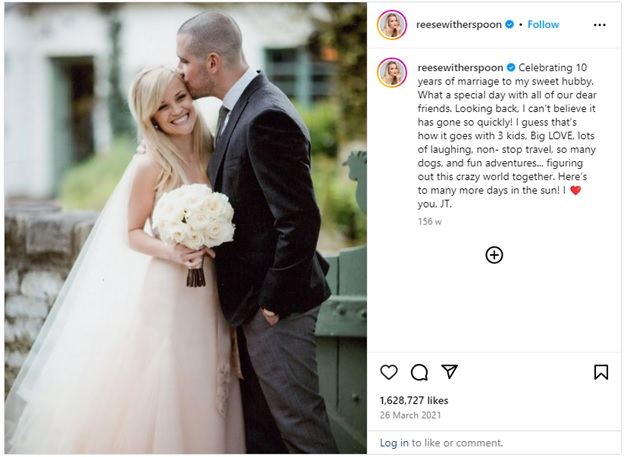Screen dimensions: 624x457
Task: Click the red heart emoji in caption
Action: (575, 190)
